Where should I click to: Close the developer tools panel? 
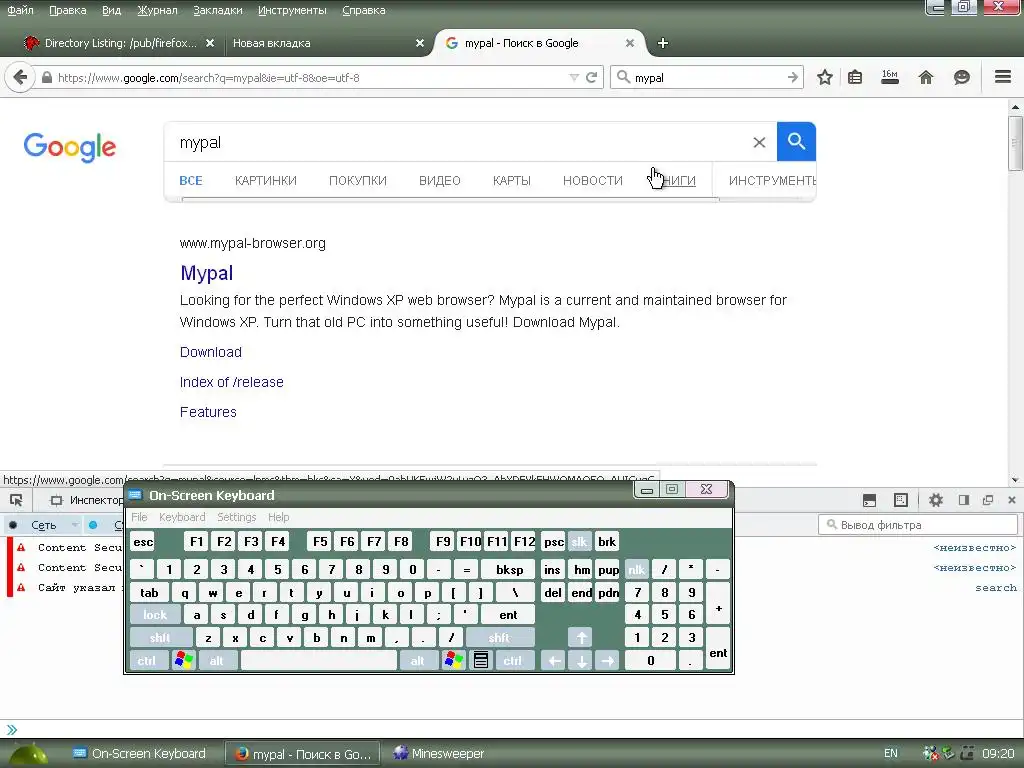tap(1012, 500)
